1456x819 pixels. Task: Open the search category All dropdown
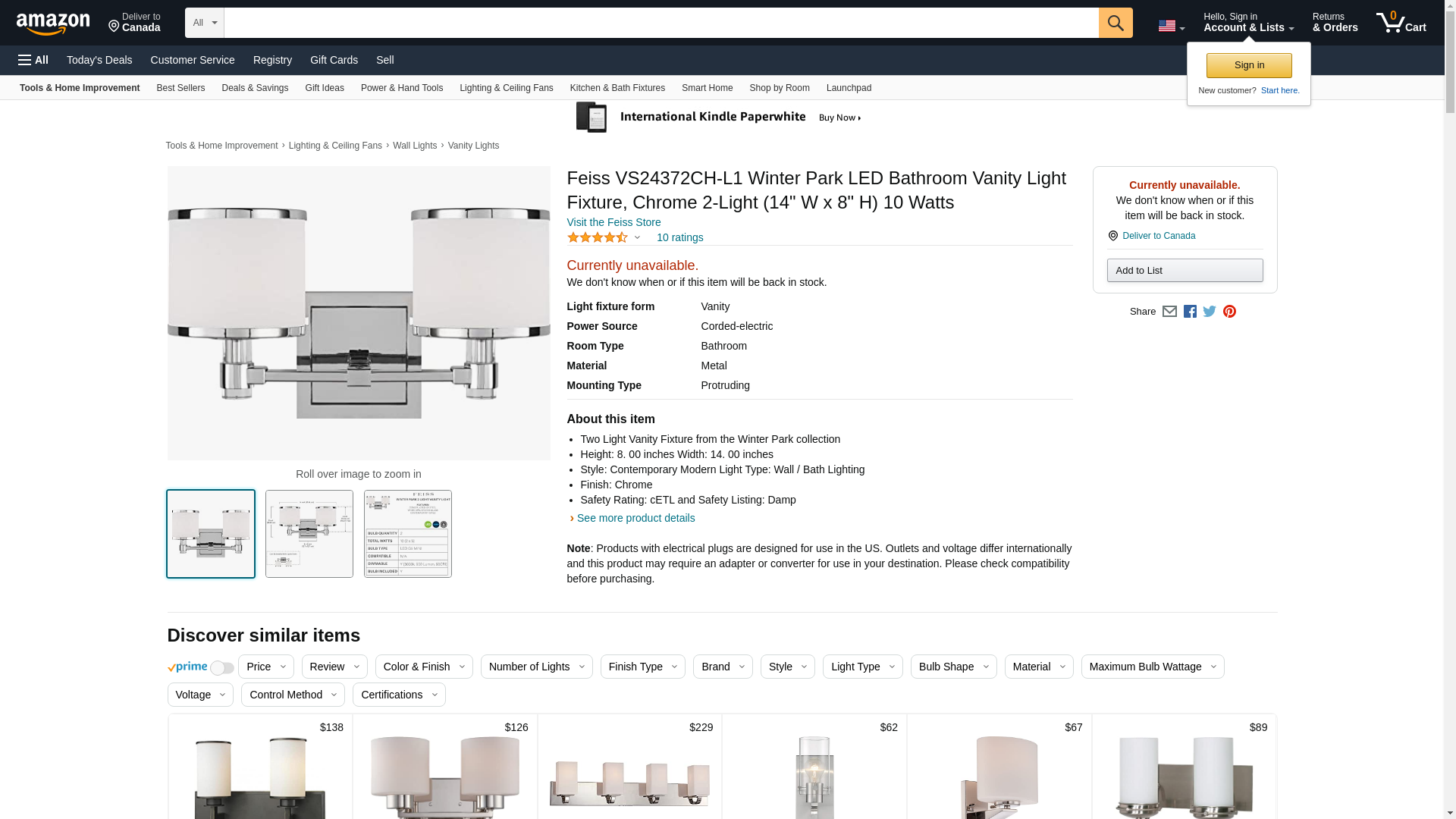point(204,23)
